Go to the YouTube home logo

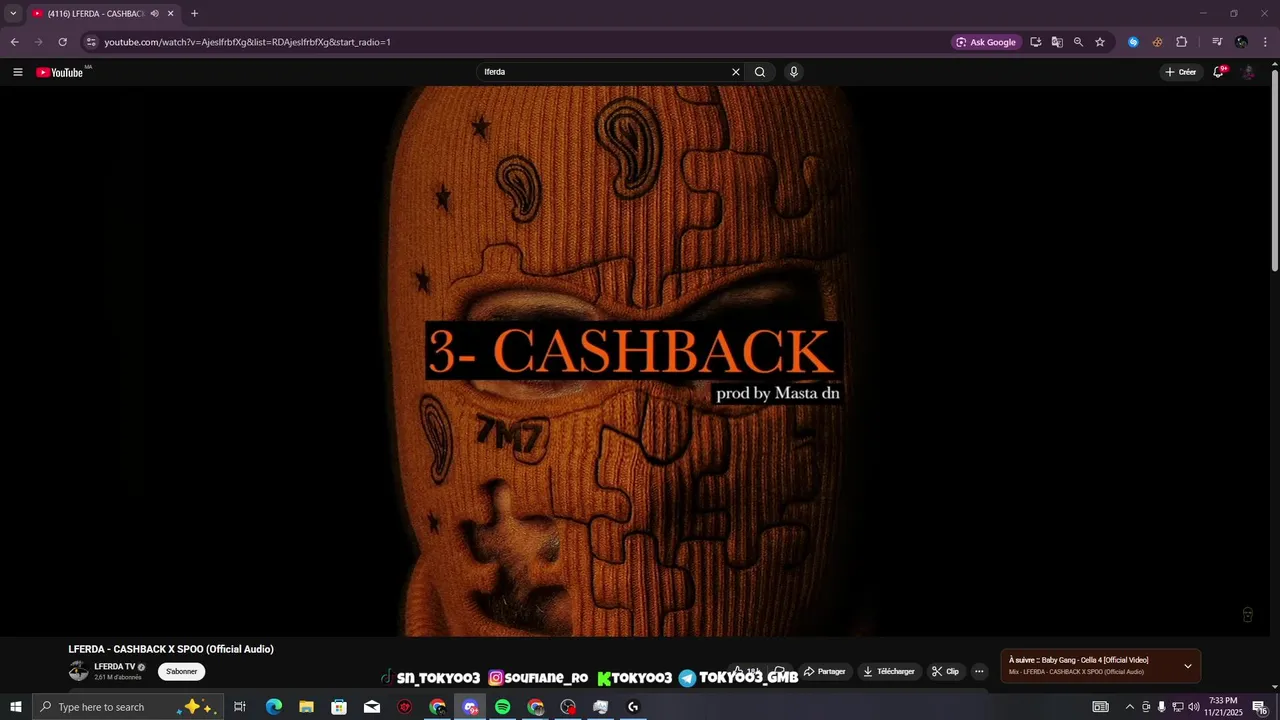[x=60, y=72]
